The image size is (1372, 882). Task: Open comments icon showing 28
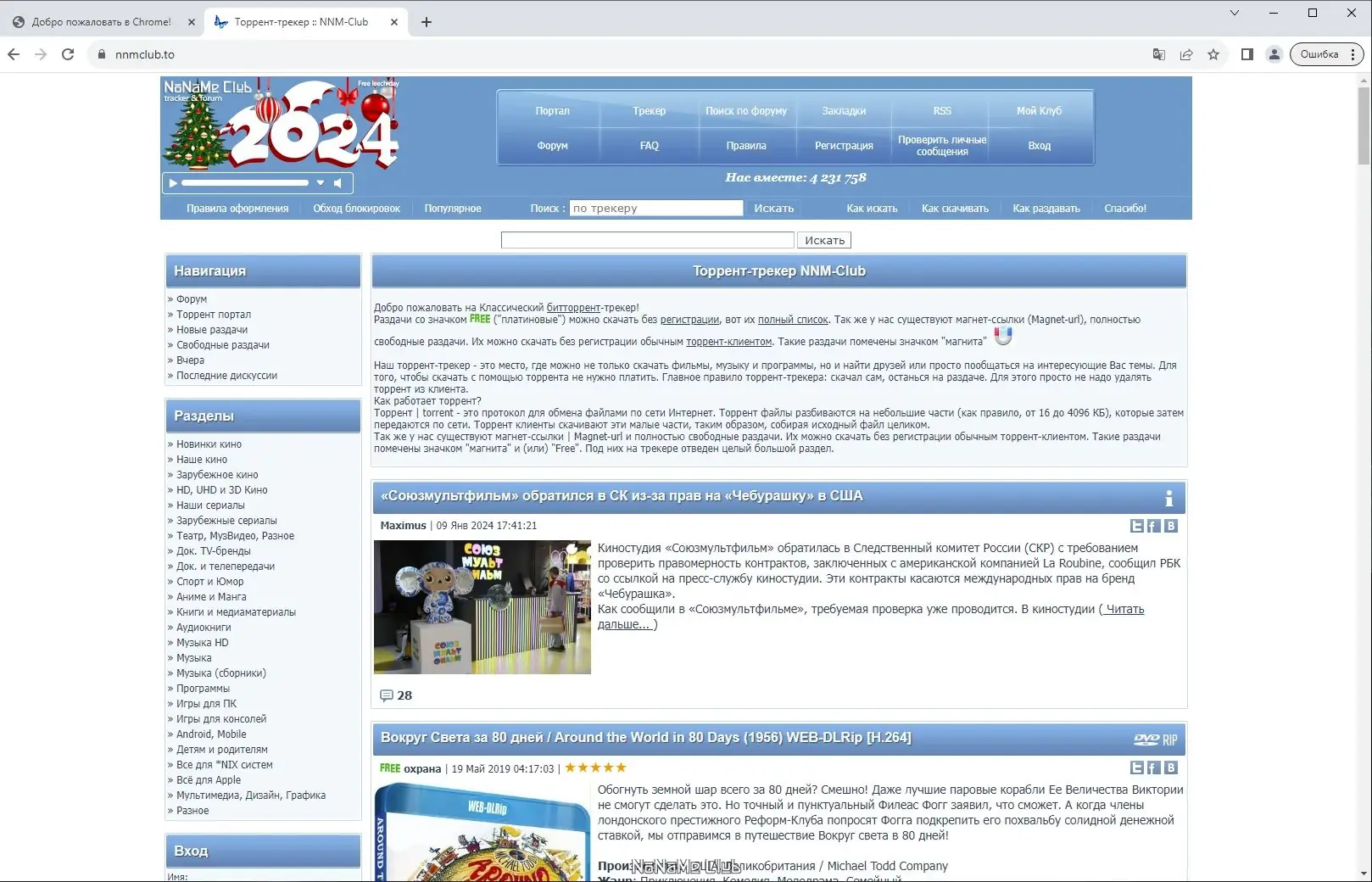tap(387, 695)
